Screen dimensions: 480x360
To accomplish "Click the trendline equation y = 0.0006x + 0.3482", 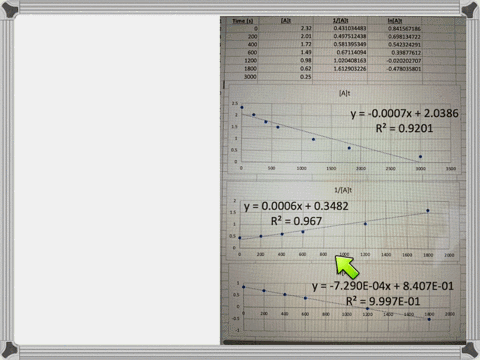I will pyautogui.click(x=296, y=206).
